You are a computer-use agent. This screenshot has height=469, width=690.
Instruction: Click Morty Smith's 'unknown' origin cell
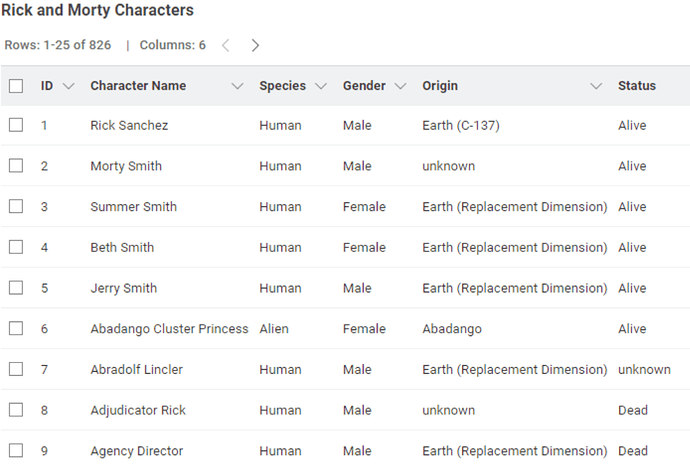(448, 166)
